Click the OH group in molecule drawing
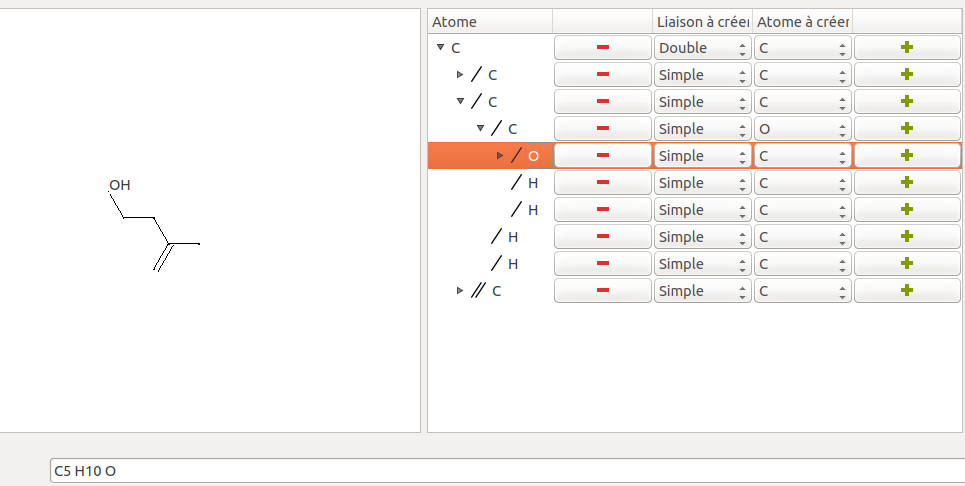Screen dimensions: 965x486 [120, 185]
